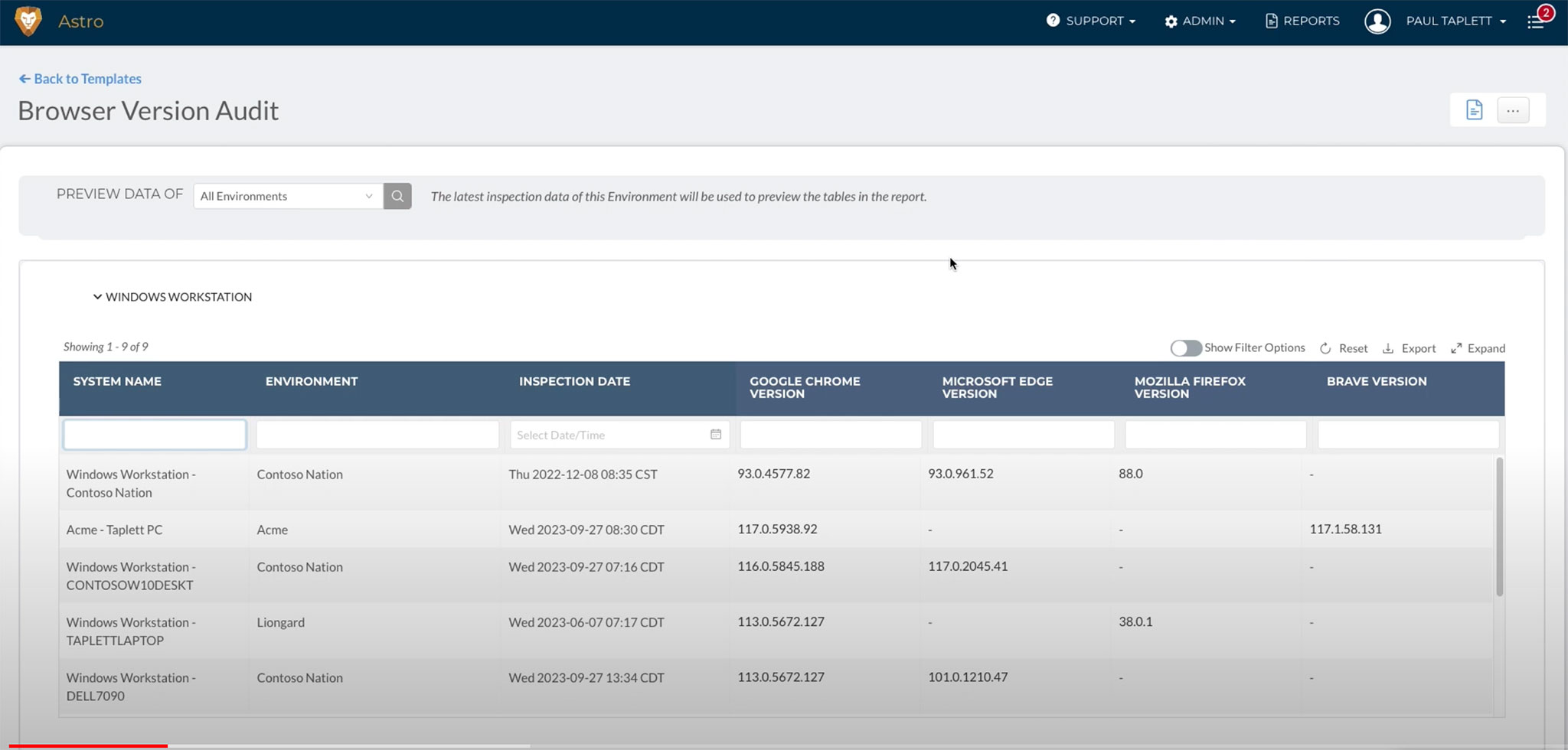Image resolution: width=1568 pixels, height=750 pixels.
Task: Focus the Mozilla Firefox Version filter field
Action: [1216, 435]
